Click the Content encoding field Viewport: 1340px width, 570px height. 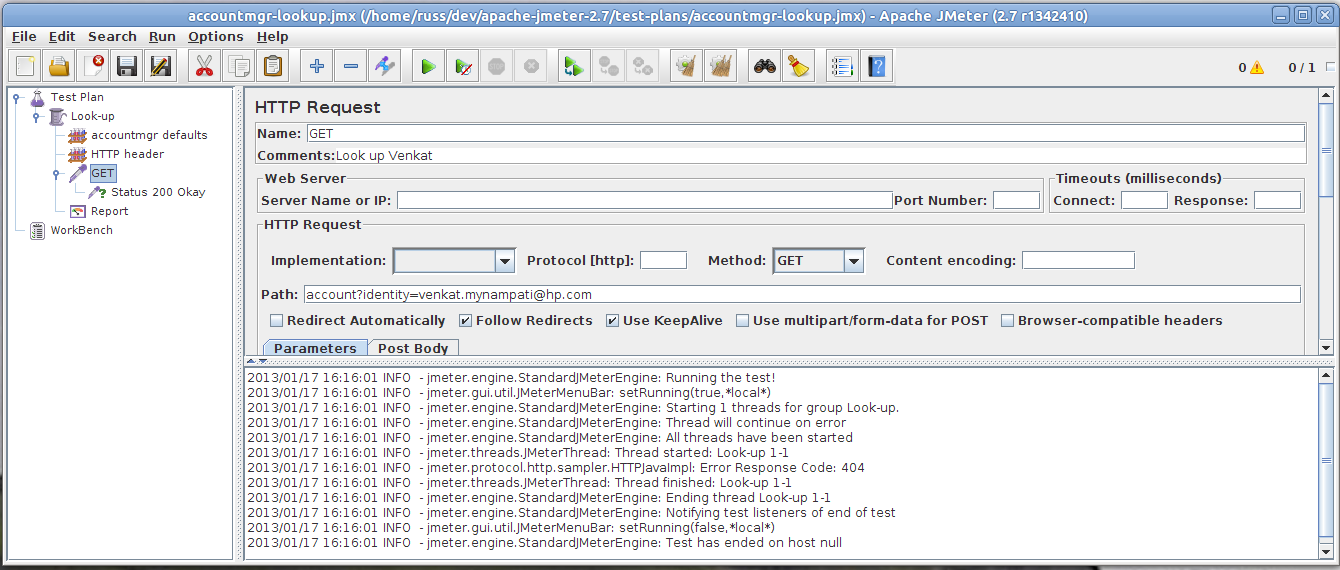[1078, 260]
